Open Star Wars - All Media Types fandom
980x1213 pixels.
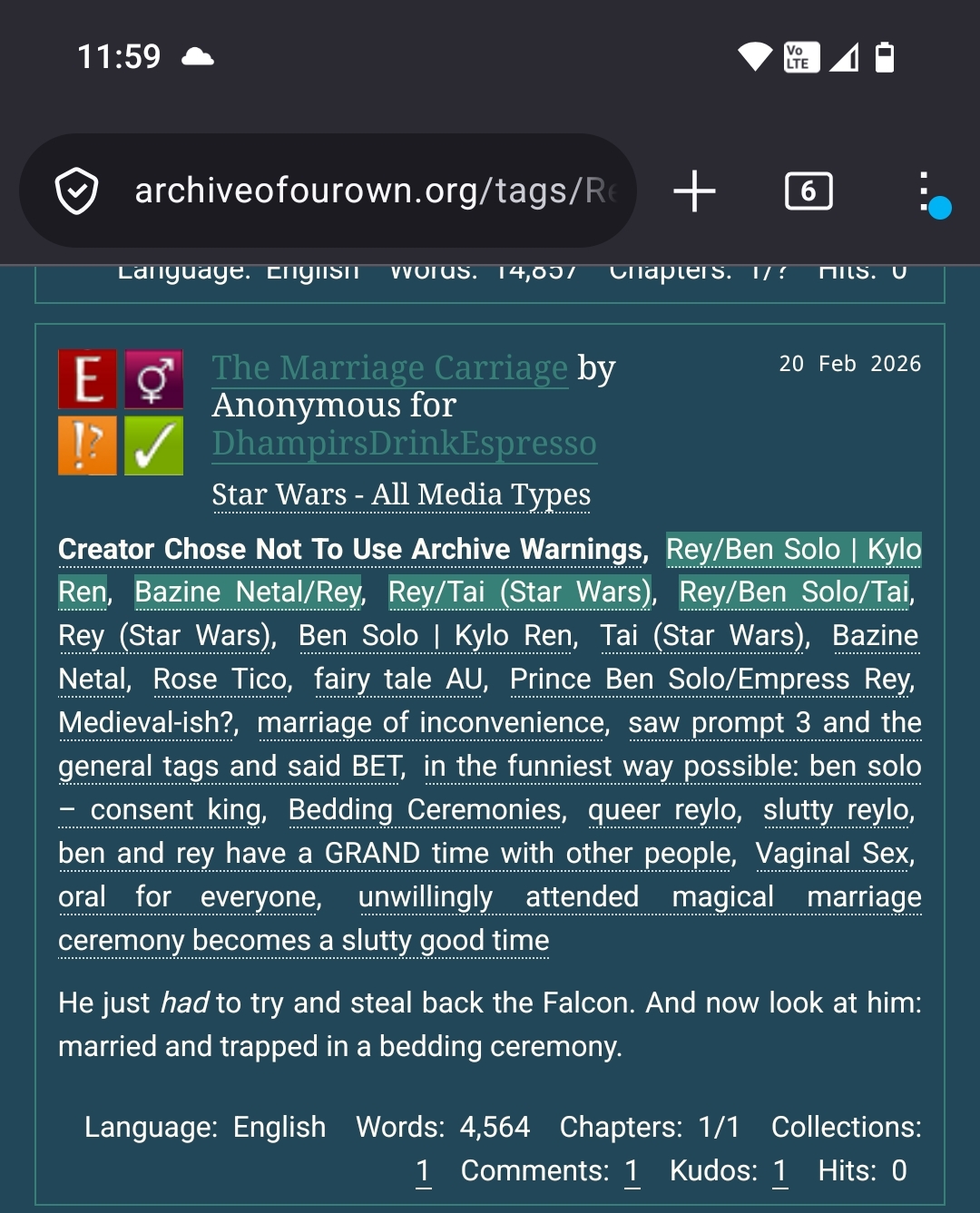[401, 494]
